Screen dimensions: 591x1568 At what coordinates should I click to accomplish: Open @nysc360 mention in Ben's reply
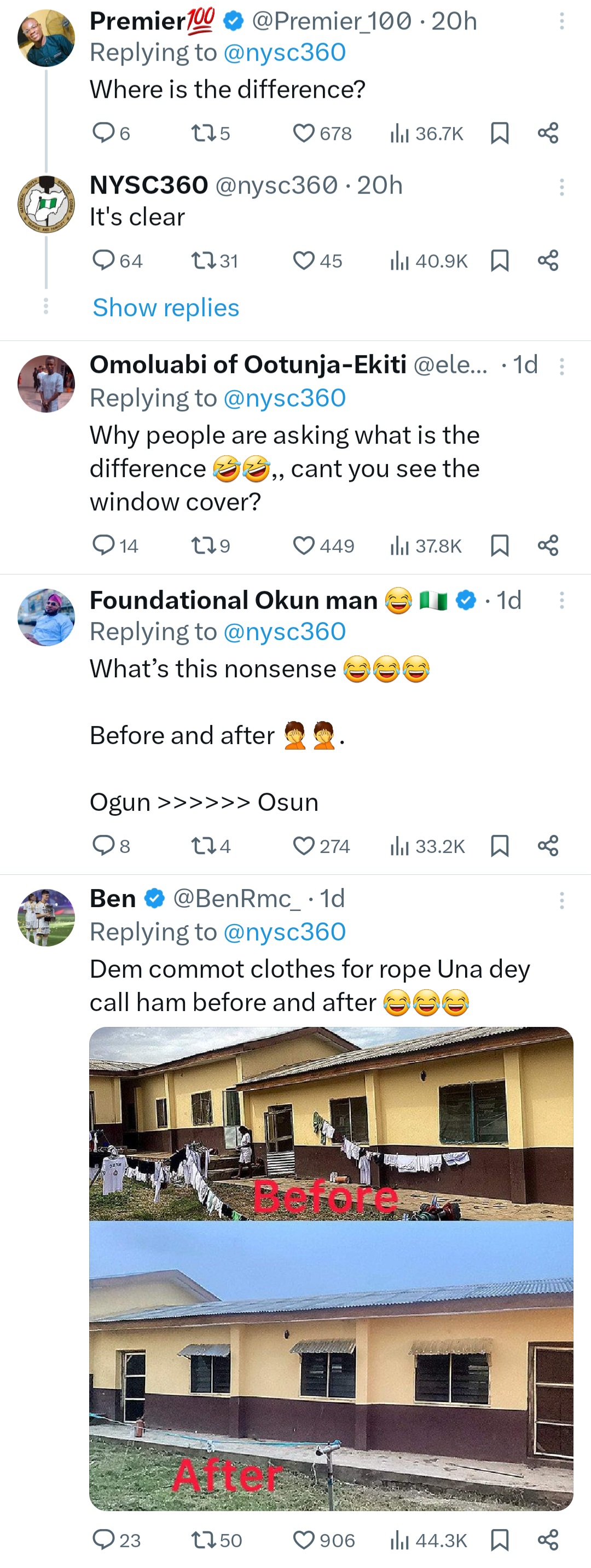click(x=284, y=932)
